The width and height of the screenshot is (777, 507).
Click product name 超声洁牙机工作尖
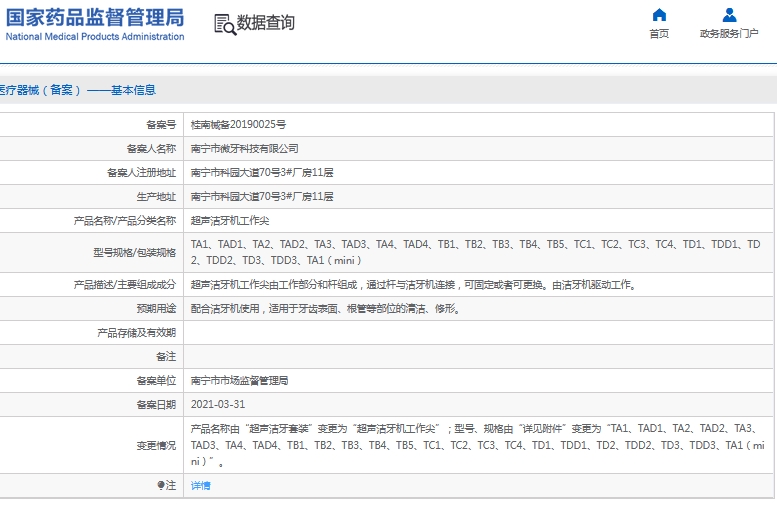[x=230, y=221]
